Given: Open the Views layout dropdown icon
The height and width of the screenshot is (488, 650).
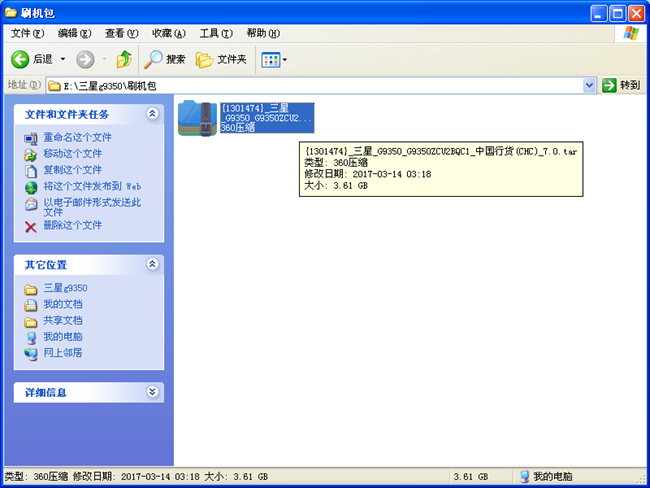Looking at the screenshot, I should click(273, 60).
